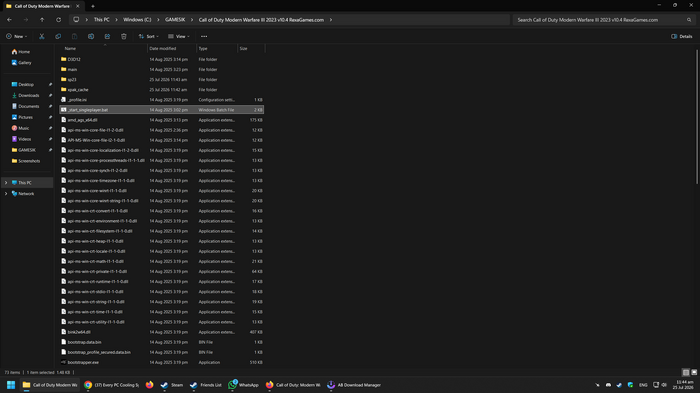Open AB Download Manager taskbar item

point(354,385)
